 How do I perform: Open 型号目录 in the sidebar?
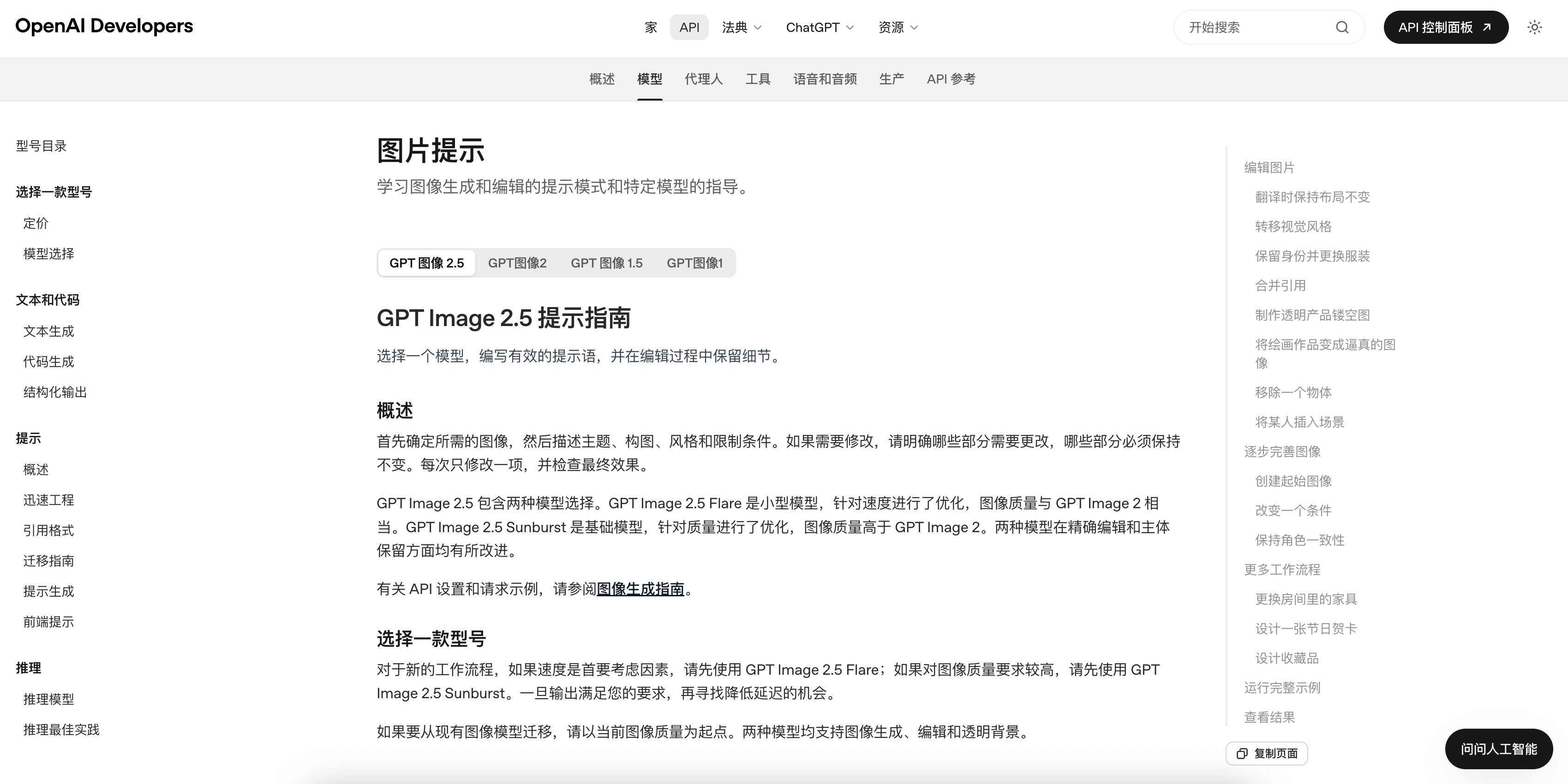coord(42,146)
